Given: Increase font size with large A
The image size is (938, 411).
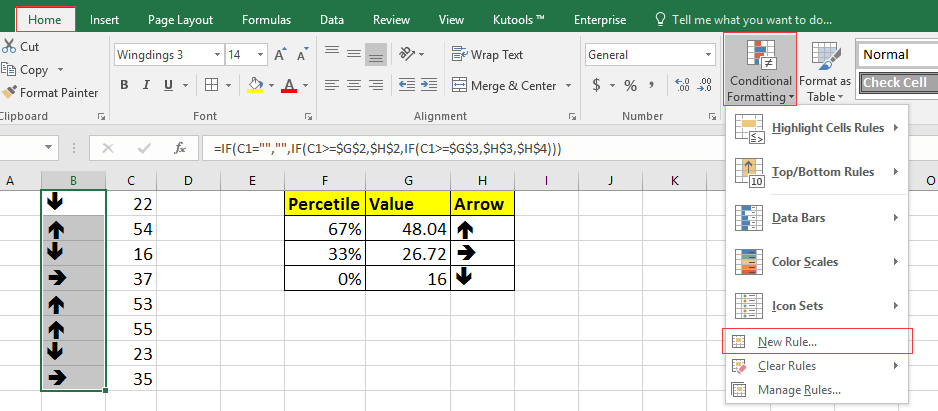Looking at the screenshot, I should coord(279,55).
